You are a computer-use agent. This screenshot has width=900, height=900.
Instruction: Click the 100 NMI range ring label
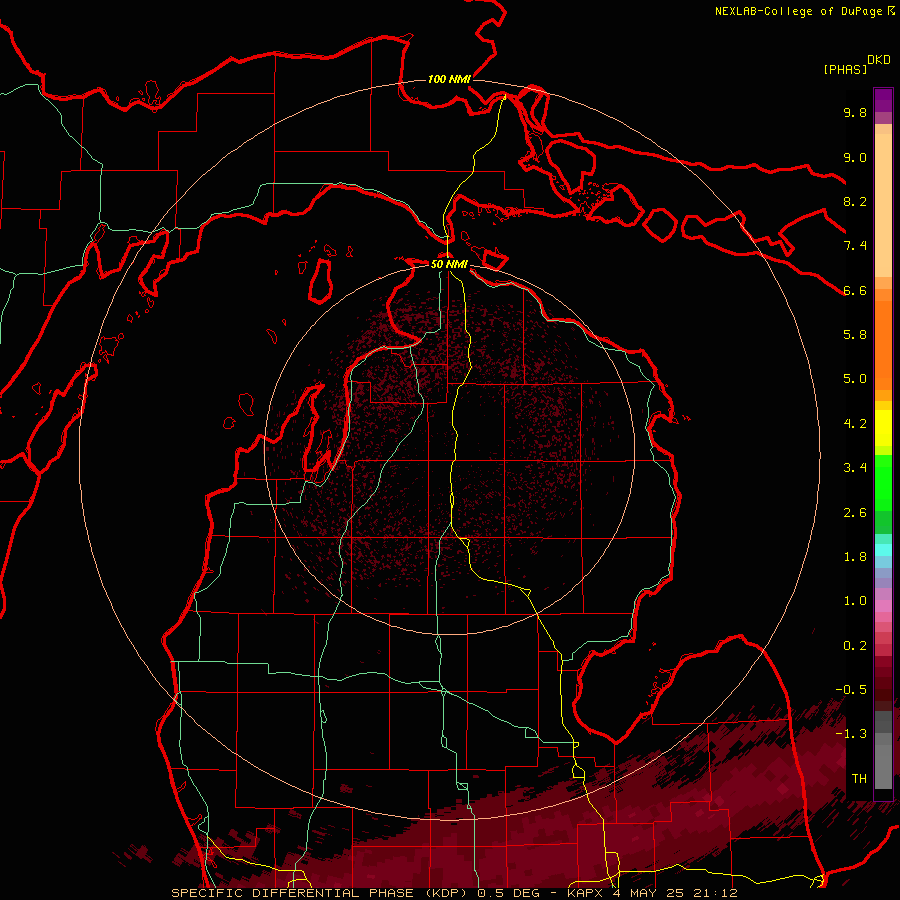click(449, 79)
